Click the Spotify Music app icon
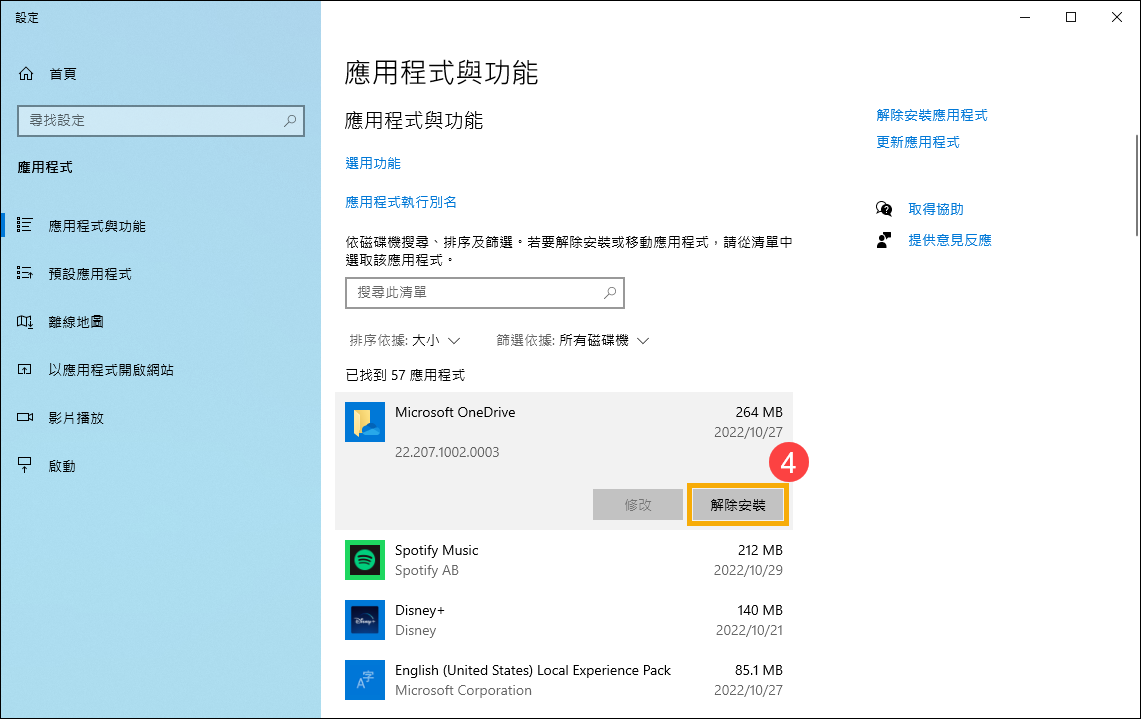 pos(365,560)
